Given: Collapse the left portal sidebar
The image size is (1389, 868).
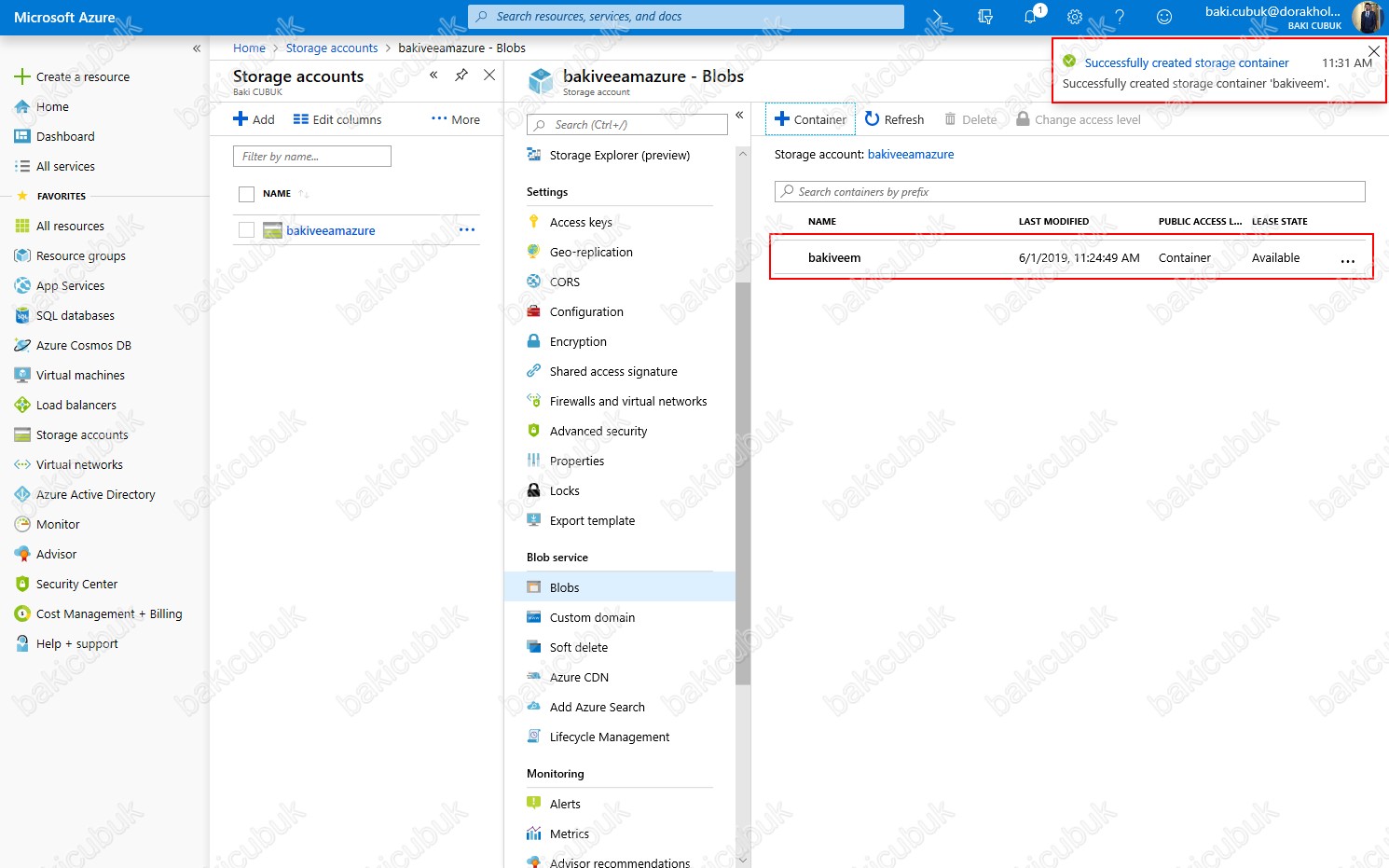Looking at the screenshot, I should click(x=197, y=48).
